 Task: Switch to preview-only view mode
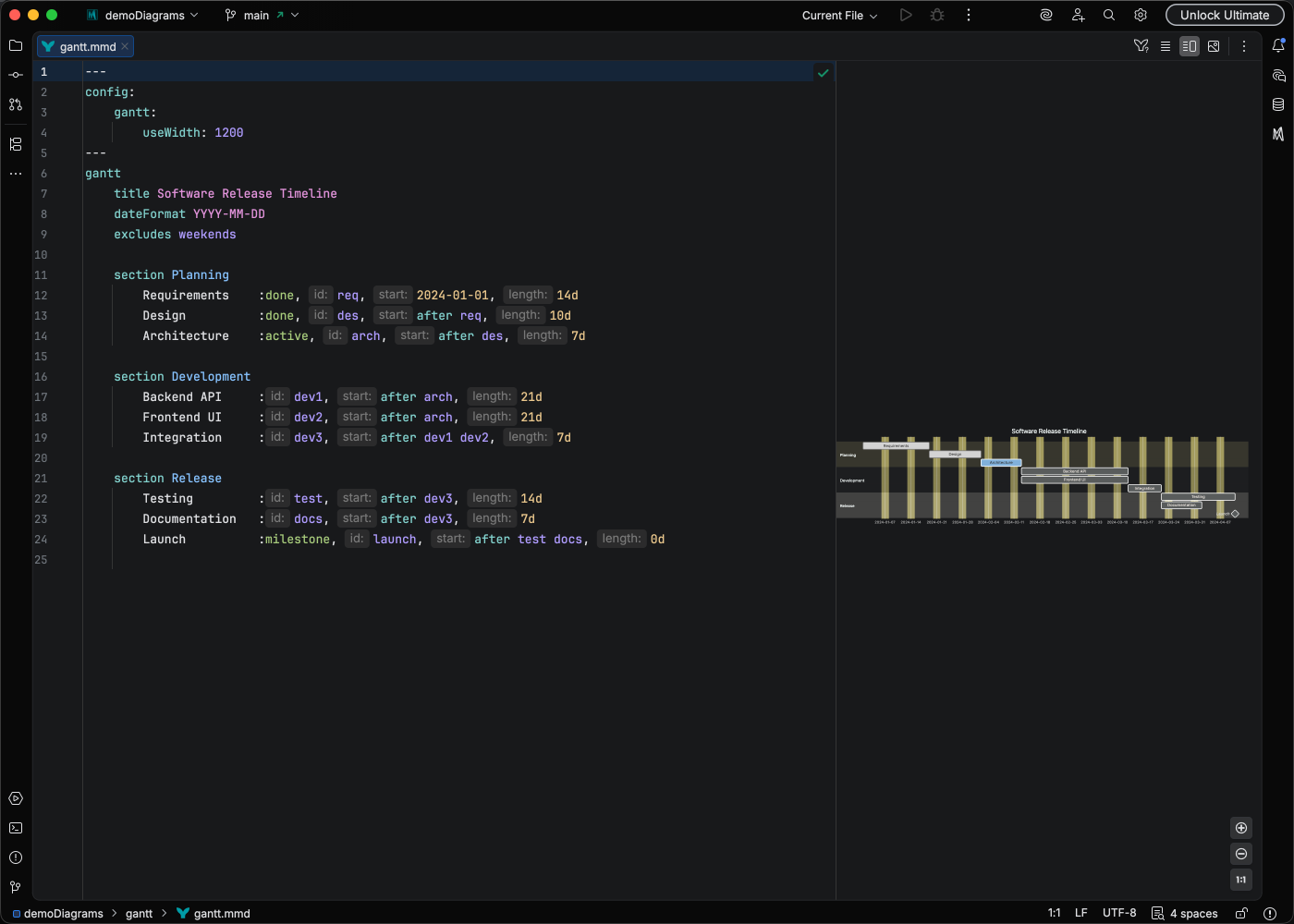[x=1214, y=46]
